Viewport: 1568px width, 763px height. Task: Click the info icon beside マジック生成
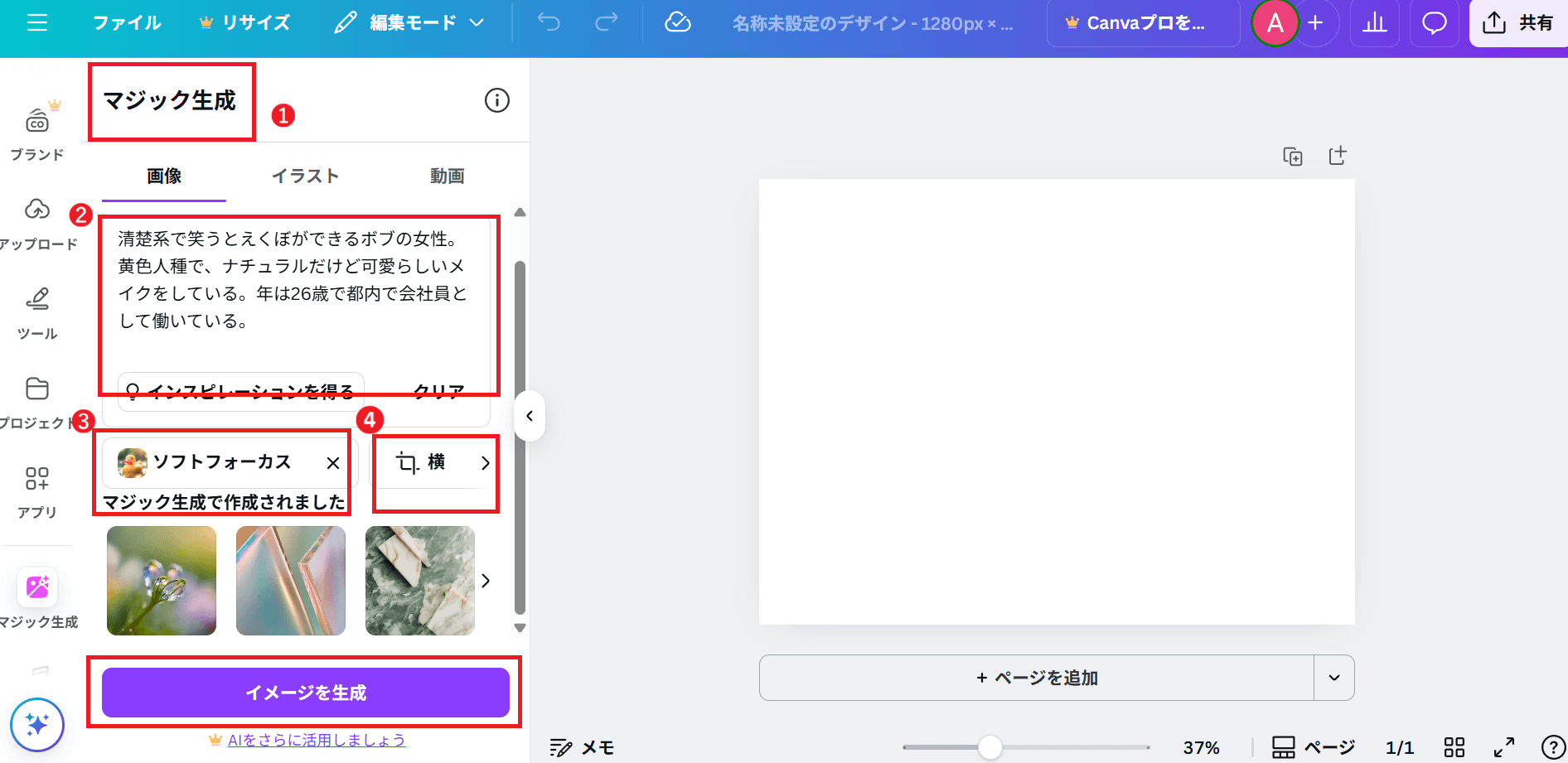(496, 100)
